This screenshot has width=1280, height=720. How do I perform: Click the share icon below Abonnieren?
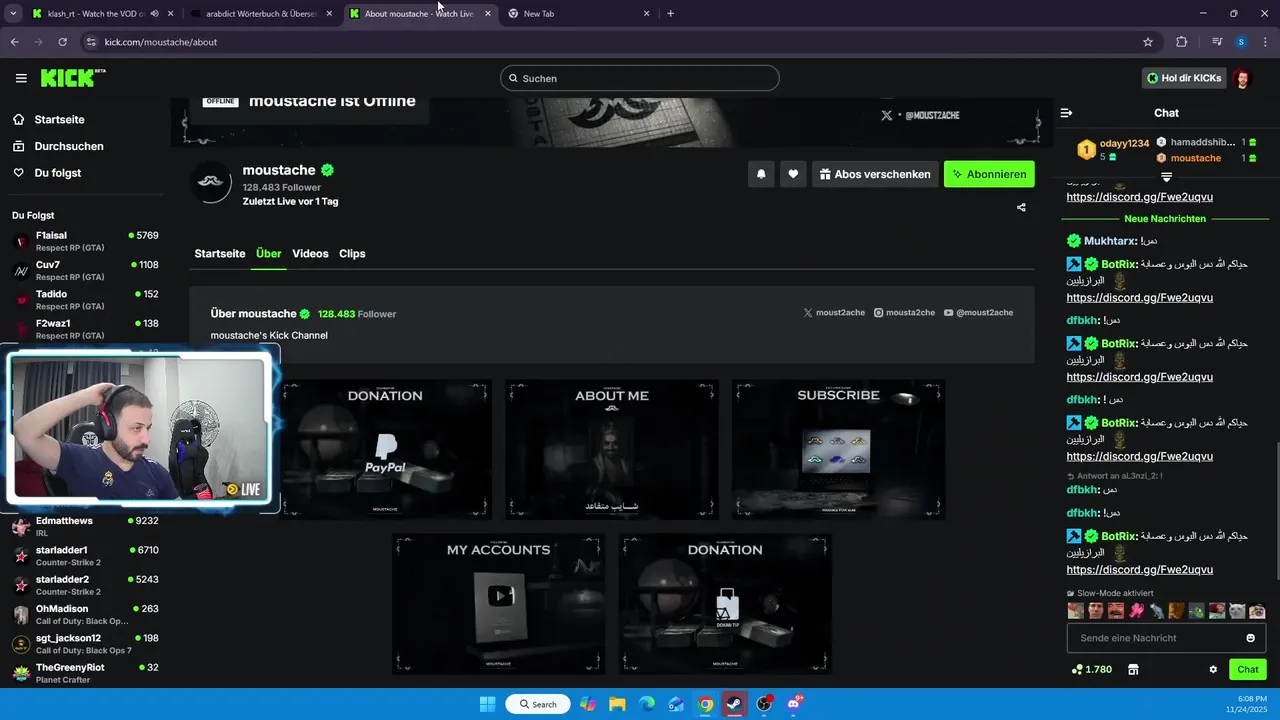point(1021,208)
